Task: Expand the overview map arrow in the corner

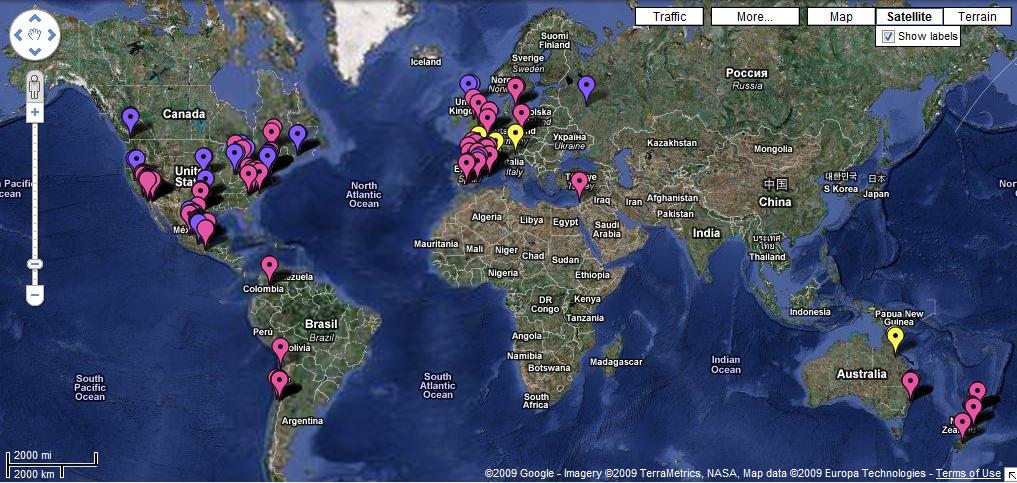Action: [x=1011, y=476]
